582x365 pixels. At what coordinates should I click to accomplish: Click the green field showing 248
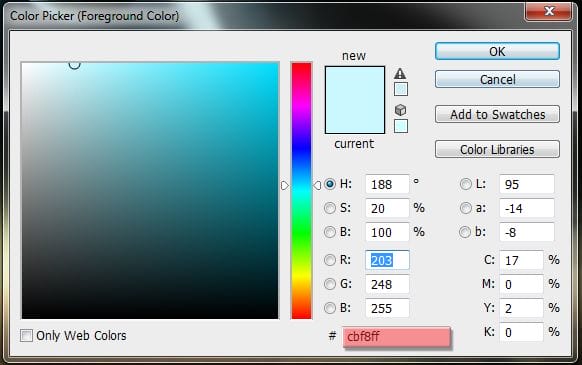click(387, 284)
